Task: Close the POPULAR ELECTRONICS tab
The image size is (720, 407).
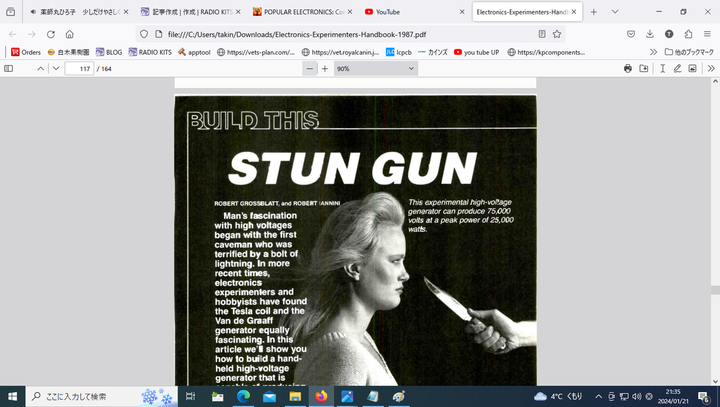Action: click(x=350, y=12)
